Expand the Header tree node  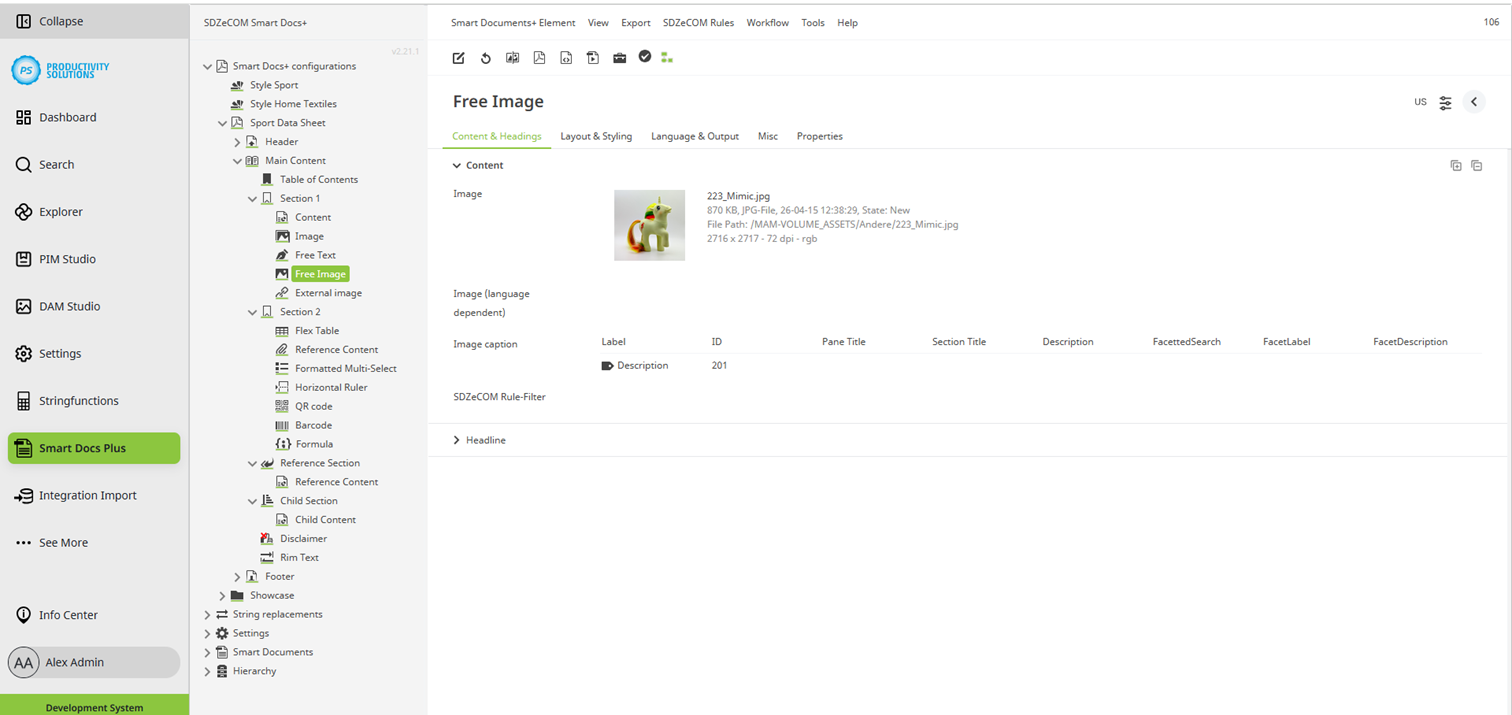[238, 142]
